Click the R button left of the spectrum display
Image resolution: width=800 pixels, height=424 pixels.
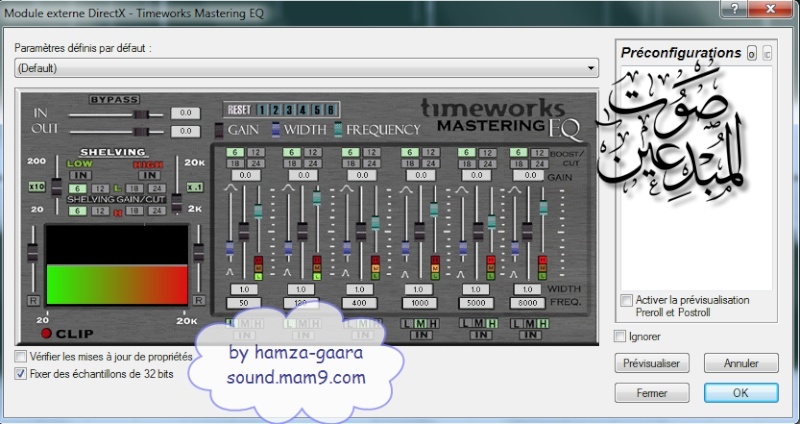click(x=33, y=300)
